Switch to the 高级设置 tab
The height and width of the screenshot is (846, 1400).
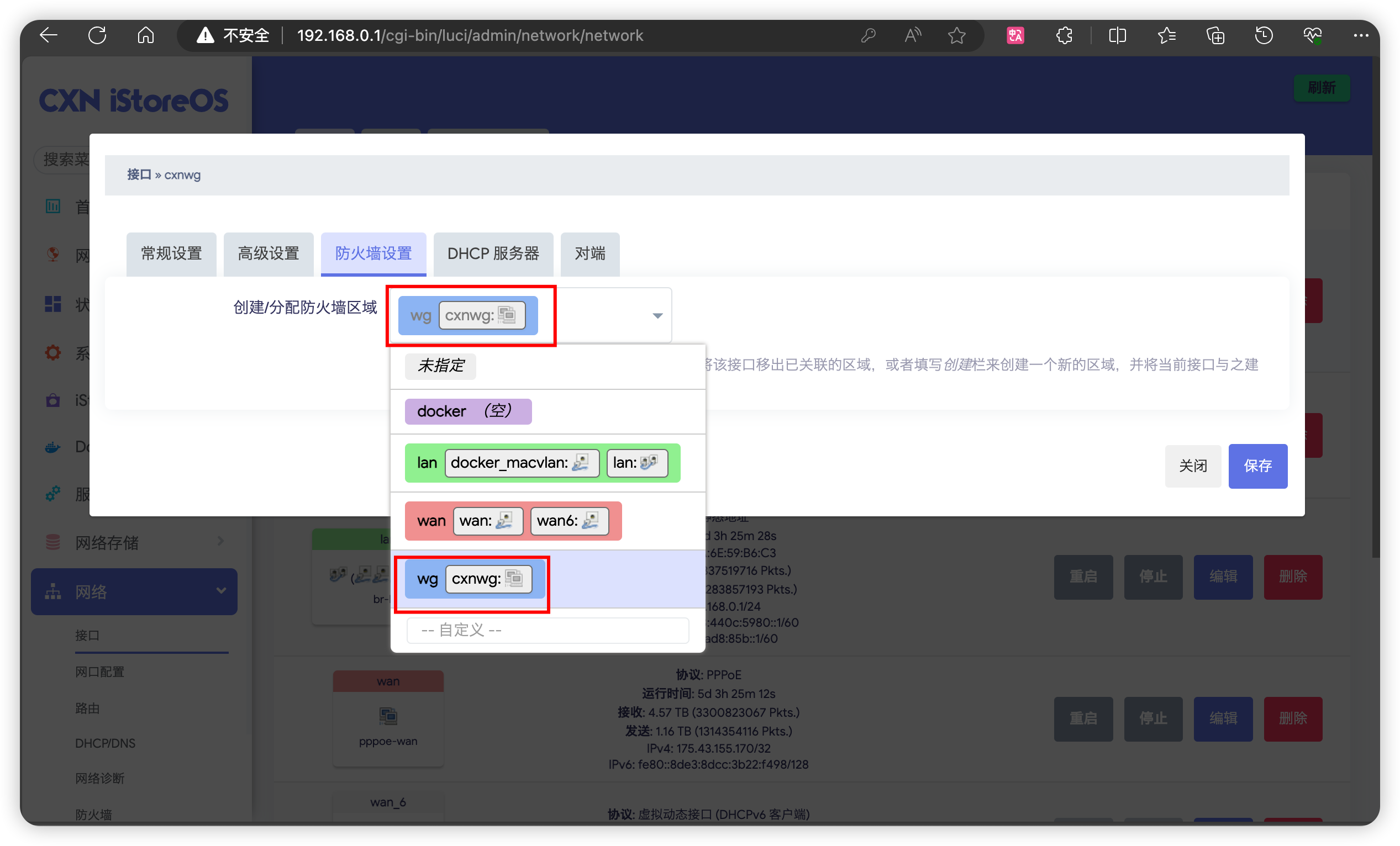tap(268, 254)
